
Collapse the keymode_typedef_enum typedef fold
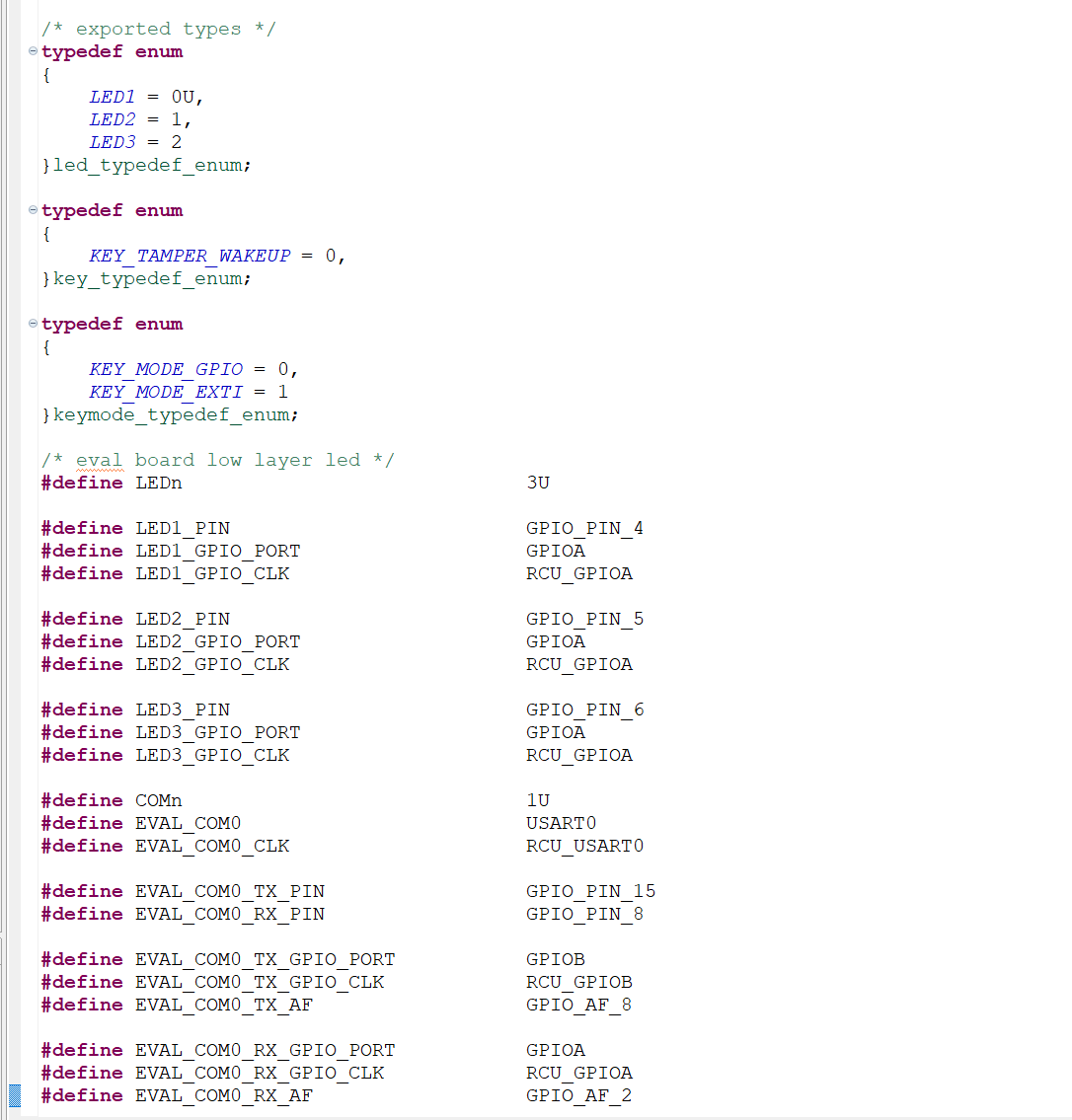34,324
